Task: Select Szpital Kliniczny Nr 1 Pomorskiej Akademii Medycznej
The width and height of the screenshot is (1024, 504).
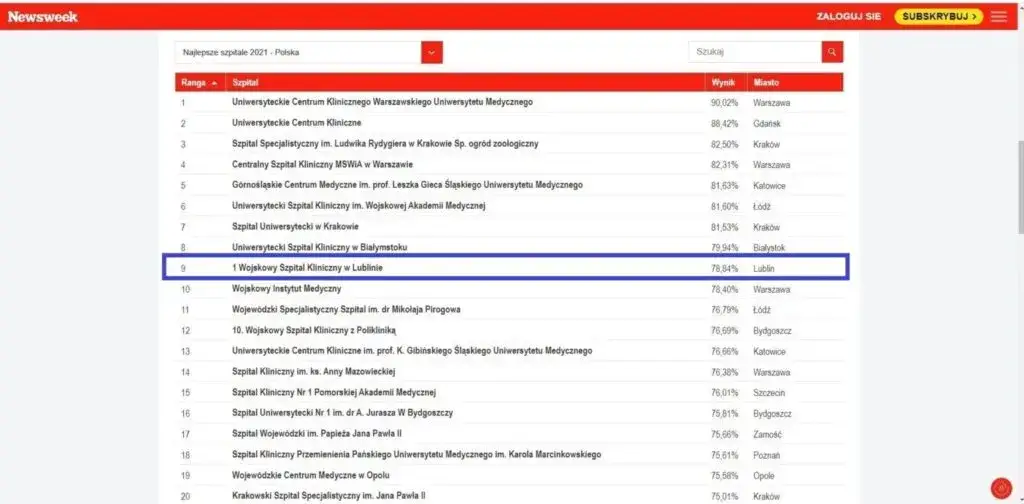Action: pos(334,392)
